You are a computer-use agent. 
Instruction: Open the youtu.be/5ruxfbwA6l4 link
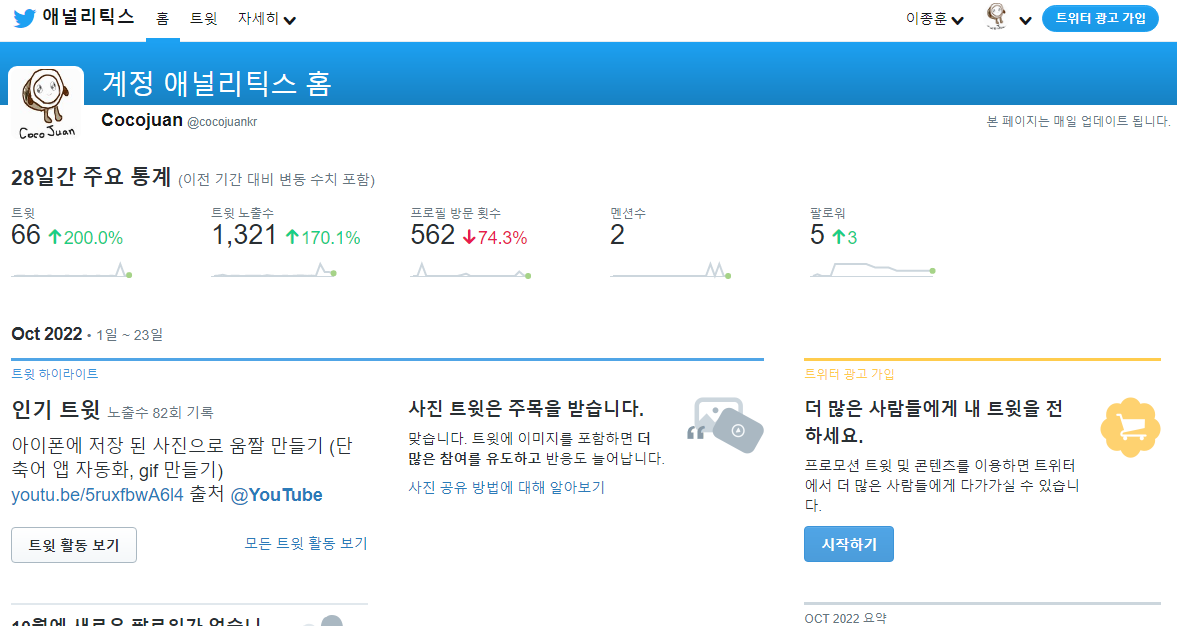(98, 495)
